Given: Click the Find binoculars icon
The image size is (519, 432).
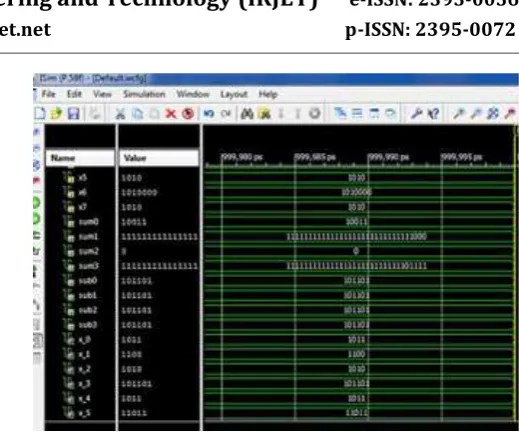Looking at the screenshot, I should pyautogui.click(x=247, y=114).
